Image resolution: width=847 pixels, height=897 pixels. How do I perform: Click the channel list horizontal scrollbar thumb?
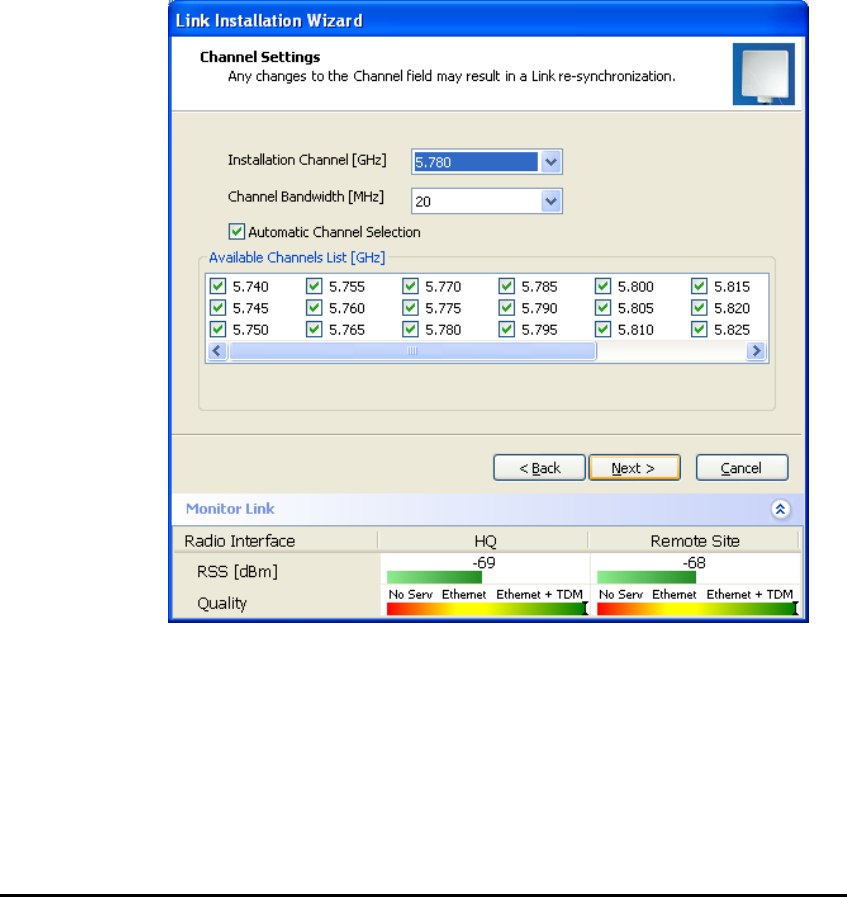(412, 351)
